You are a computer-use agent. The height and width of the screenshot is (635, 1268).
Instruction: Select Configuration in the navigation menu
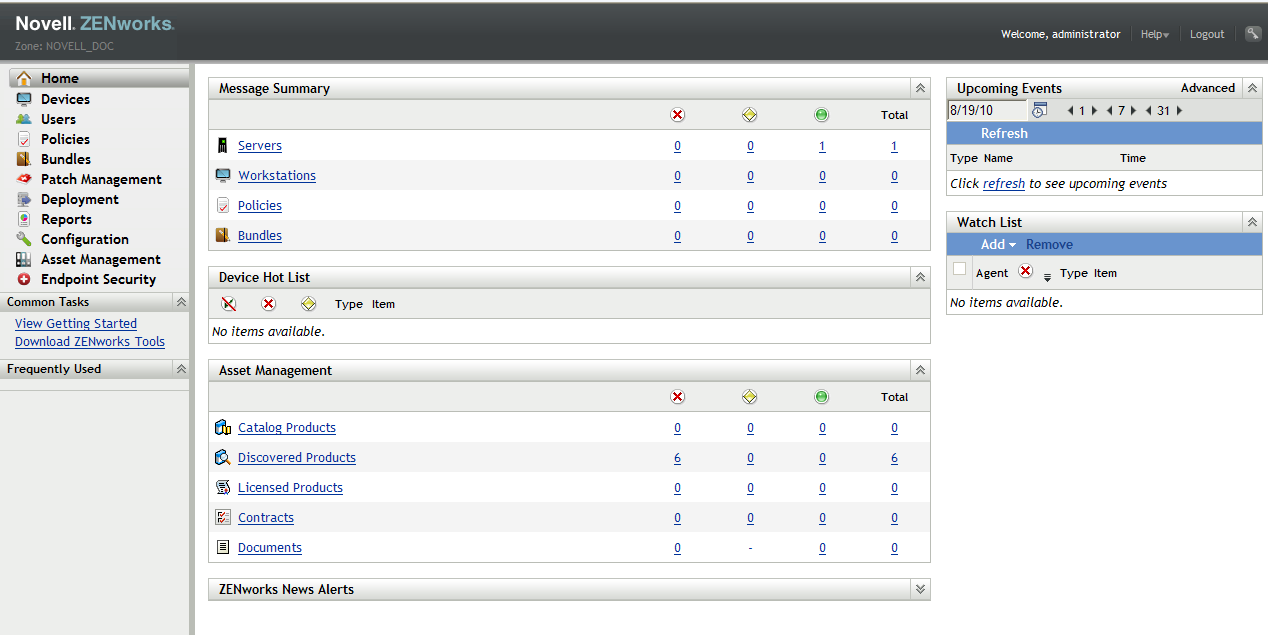tap(85, 239)
